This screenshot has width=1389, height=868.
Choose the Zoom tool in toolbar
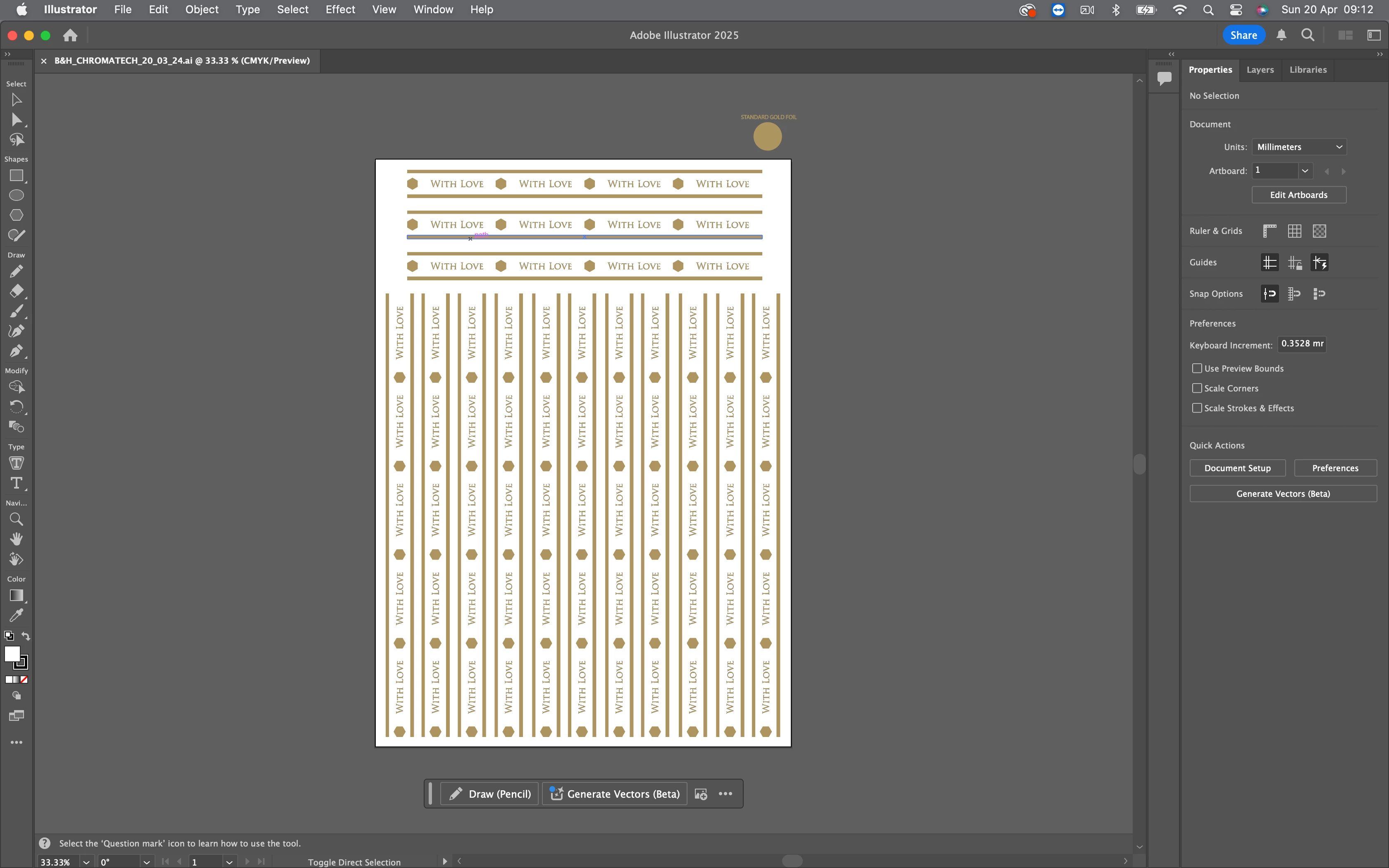click(x=16, y=519)
